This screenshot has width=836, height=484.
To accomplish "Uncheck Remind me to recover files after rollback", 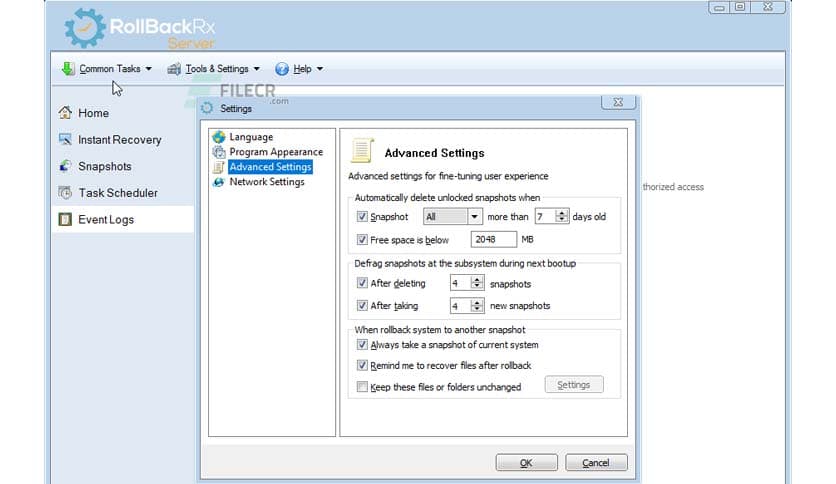I will point(362,365).
